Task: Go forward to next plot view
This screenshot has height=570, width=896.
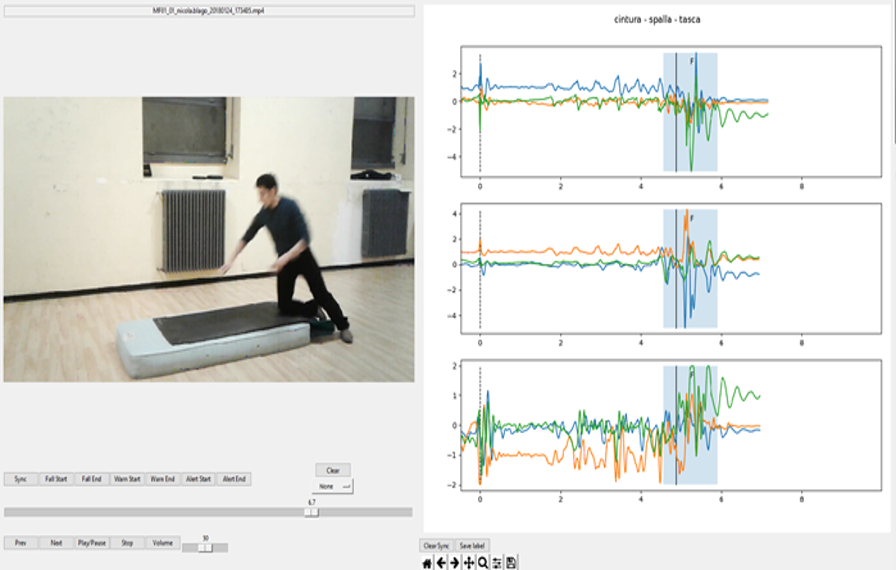Action: [x=454, y=563]
